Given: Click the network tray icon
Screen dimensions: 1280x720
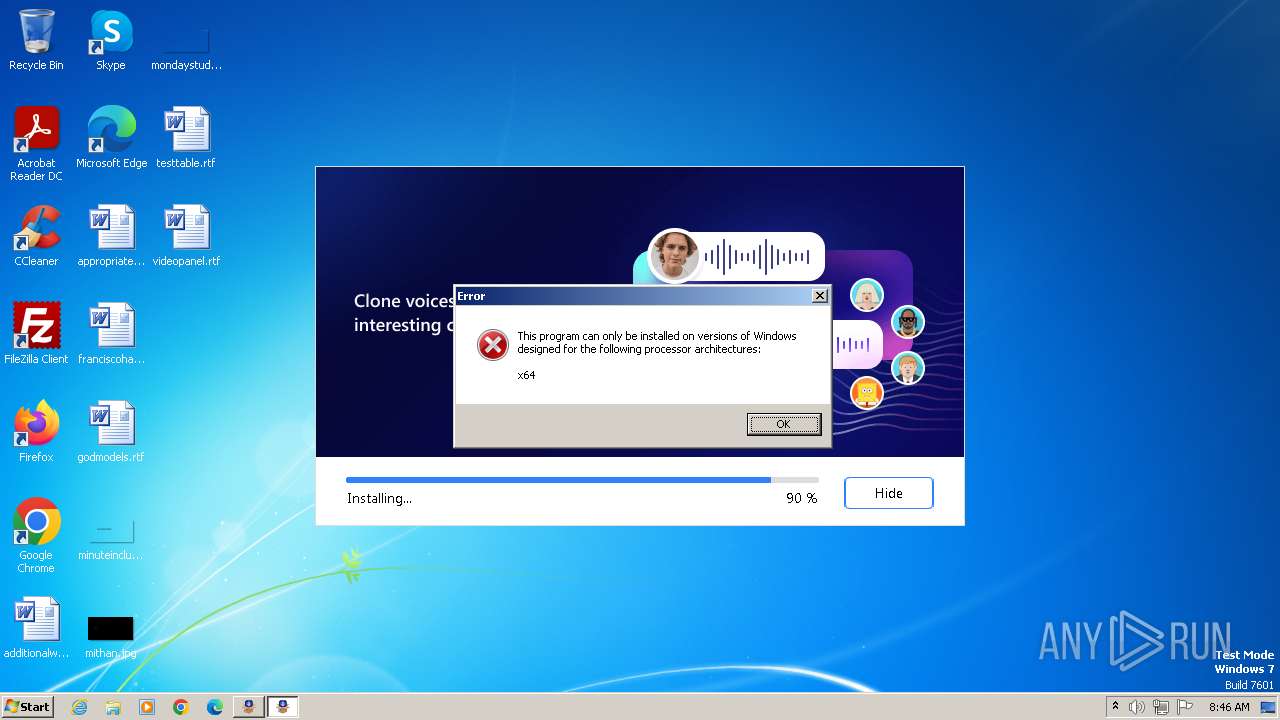Looking at the screenshot, I should point(1161,707).
